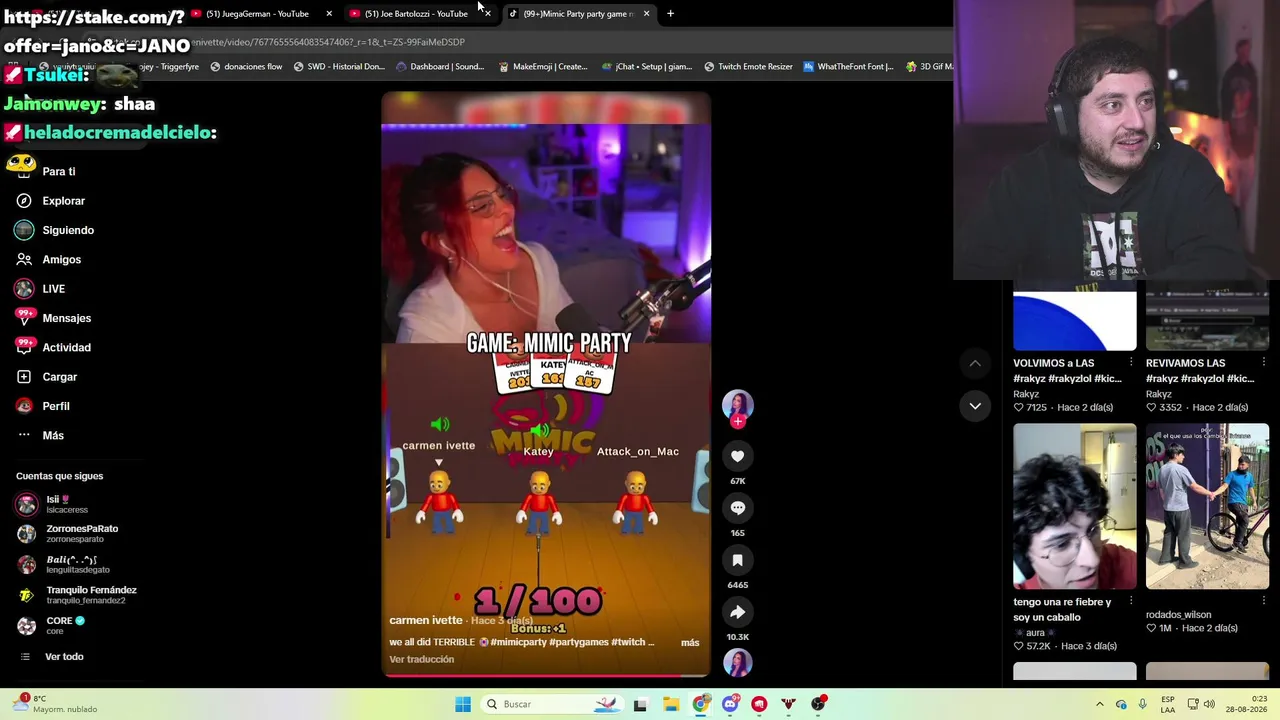Follow creator via the plus badge
This screenshot has width=1280, height=720.
tap(737, 422)
